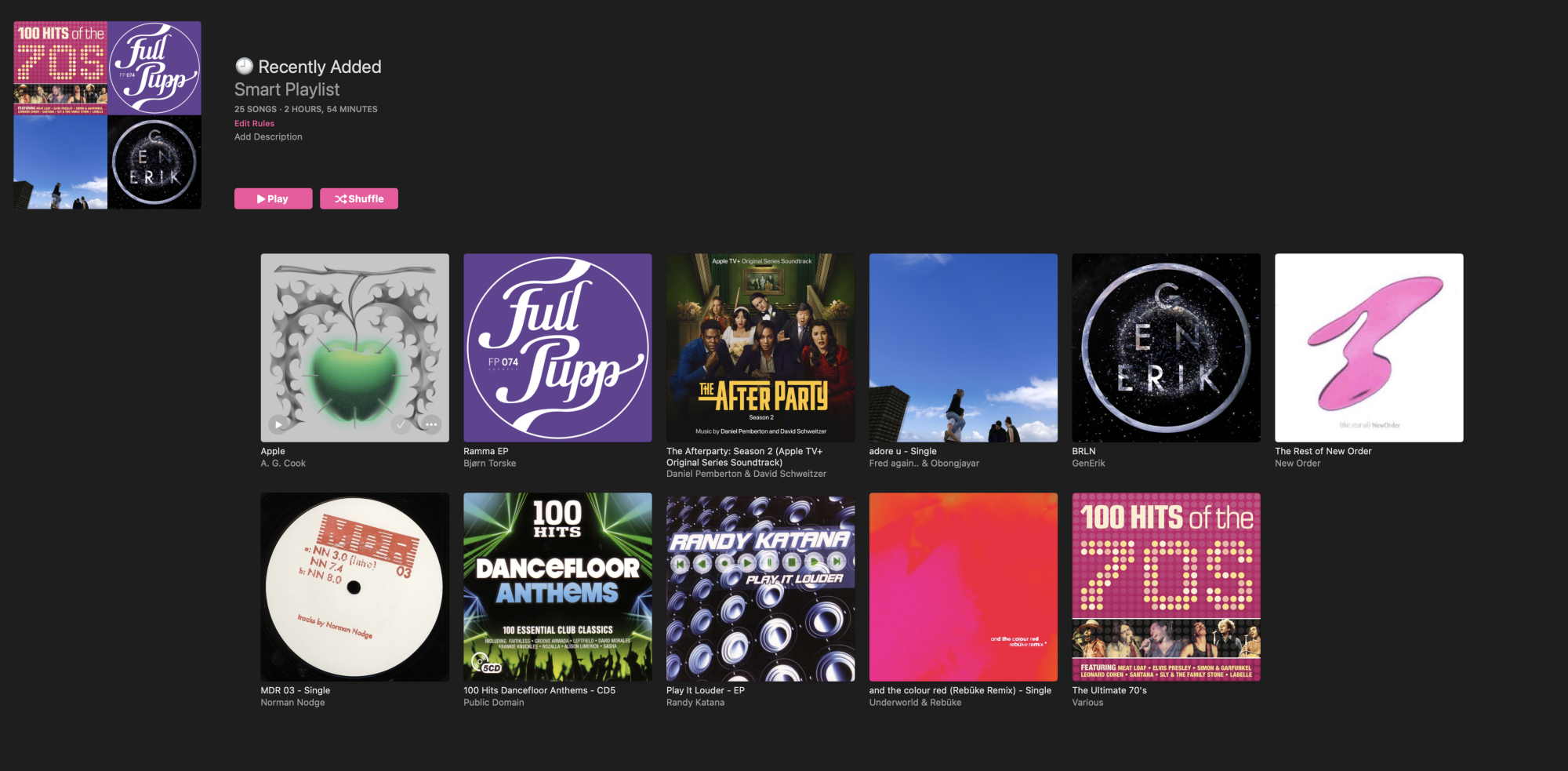This screenshot has height=771, width=1568.
Task: Go to Daniel Pemberton & David Schweitzer
Action: pos(746,474)
